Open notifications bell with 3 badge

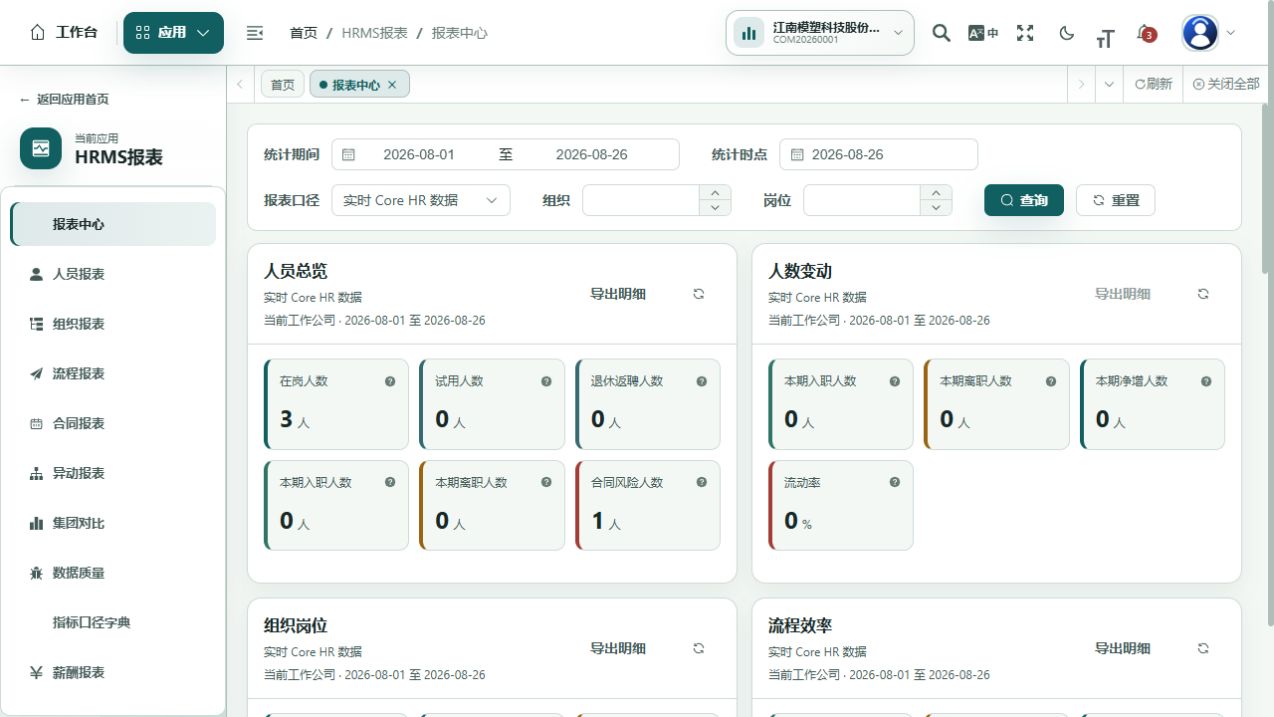pyautogui.click(x=1146, y=33)
